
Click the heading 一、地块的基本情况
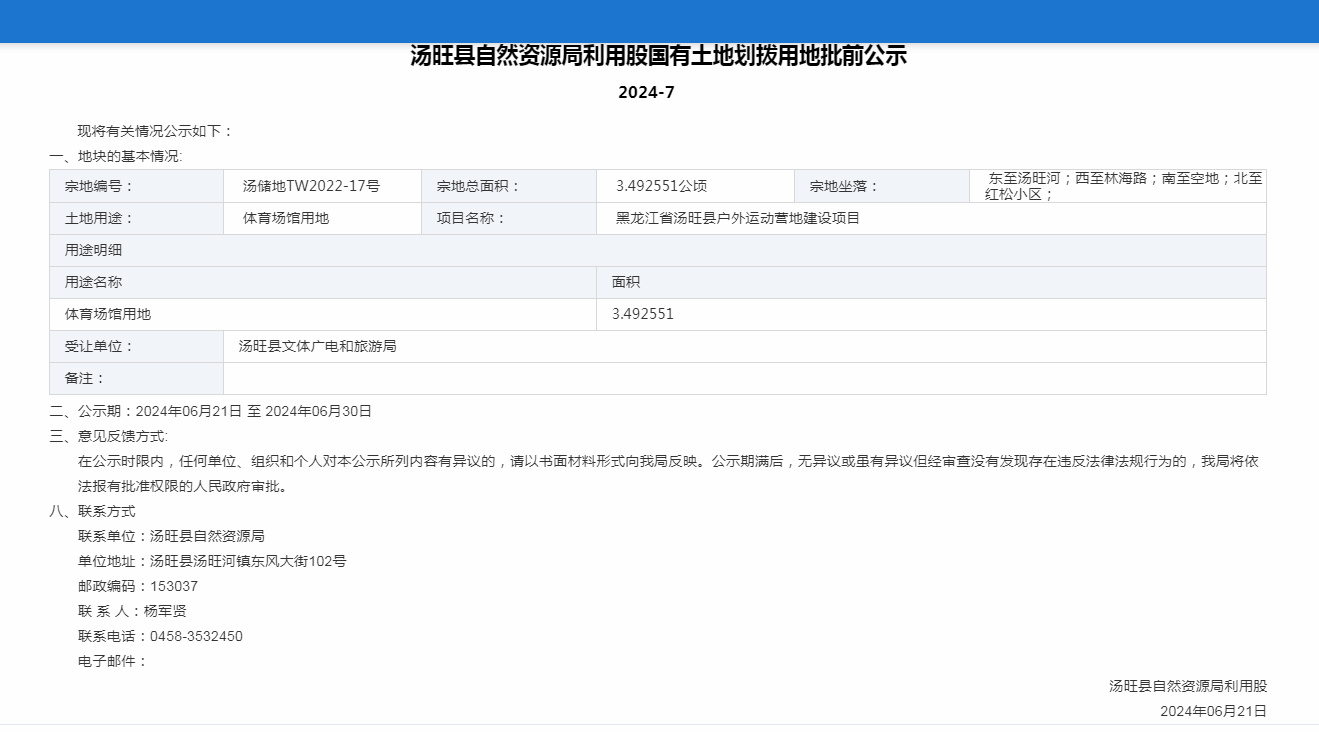point(116,157)
